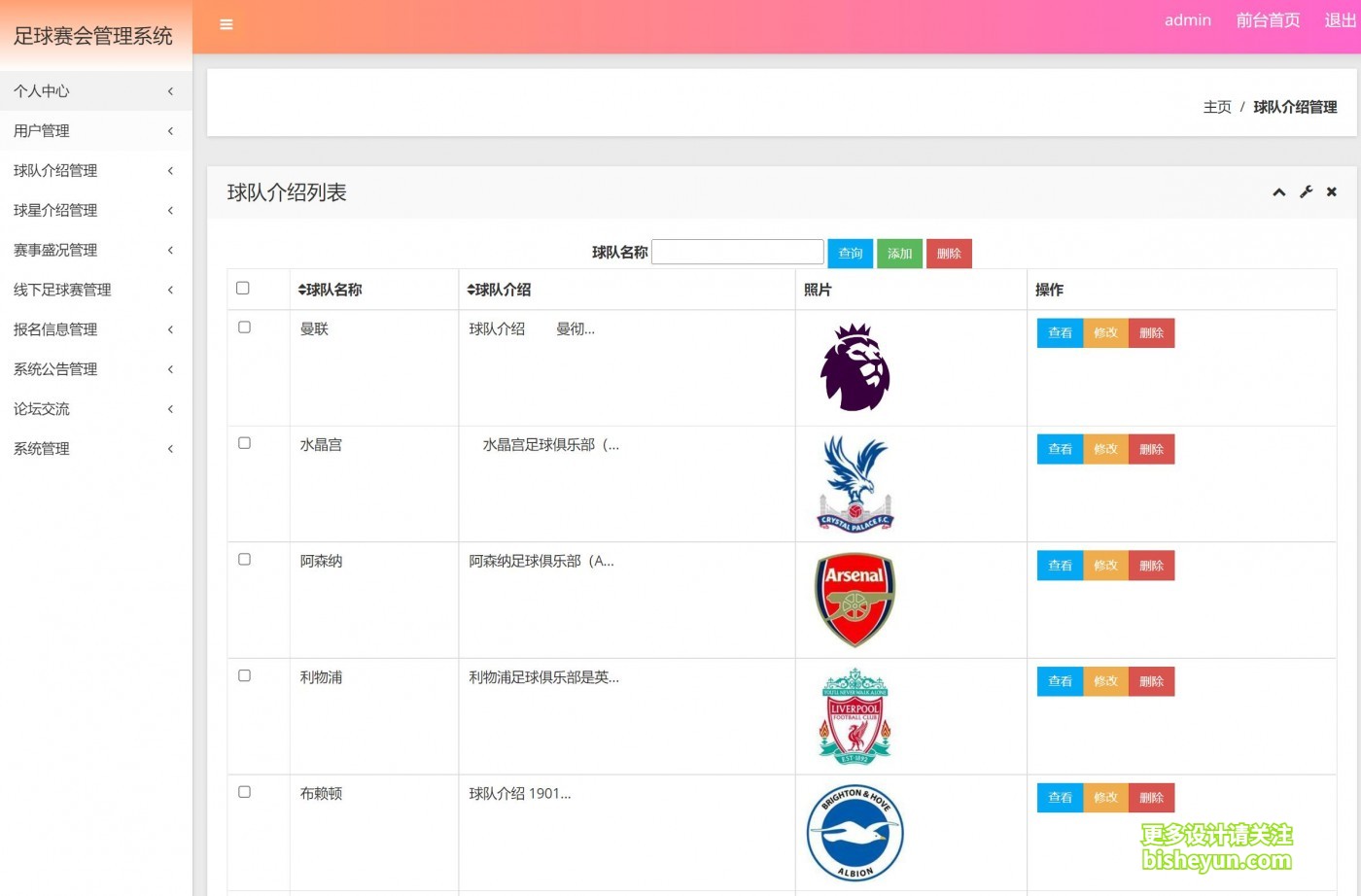Viewport: 1361px width, 896px height.
Task: Expand the 球队介绍管理 sidebar menu
Action: (x=95, y=170)
